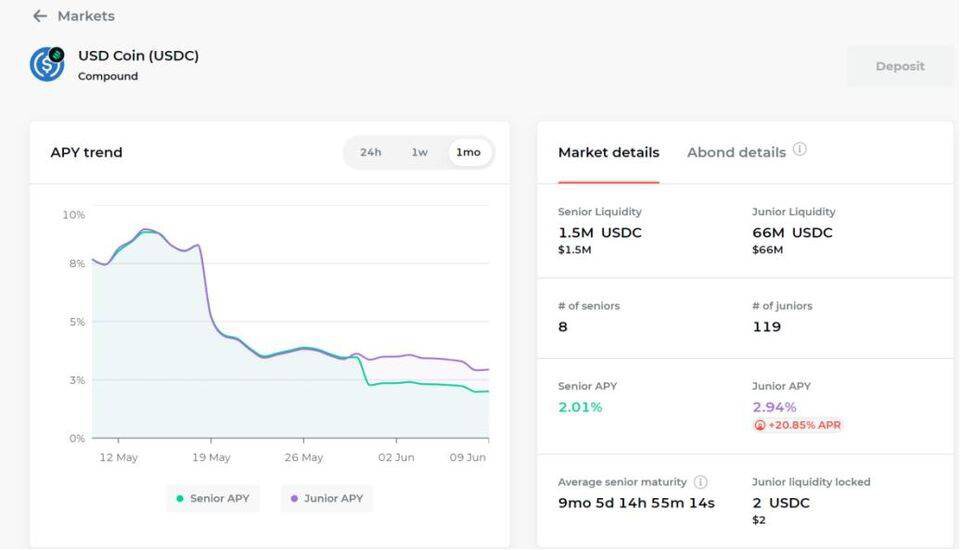Click the USD Coin token logo
Viewport: 960px width, 550px height.
click(x=47, y=64)
